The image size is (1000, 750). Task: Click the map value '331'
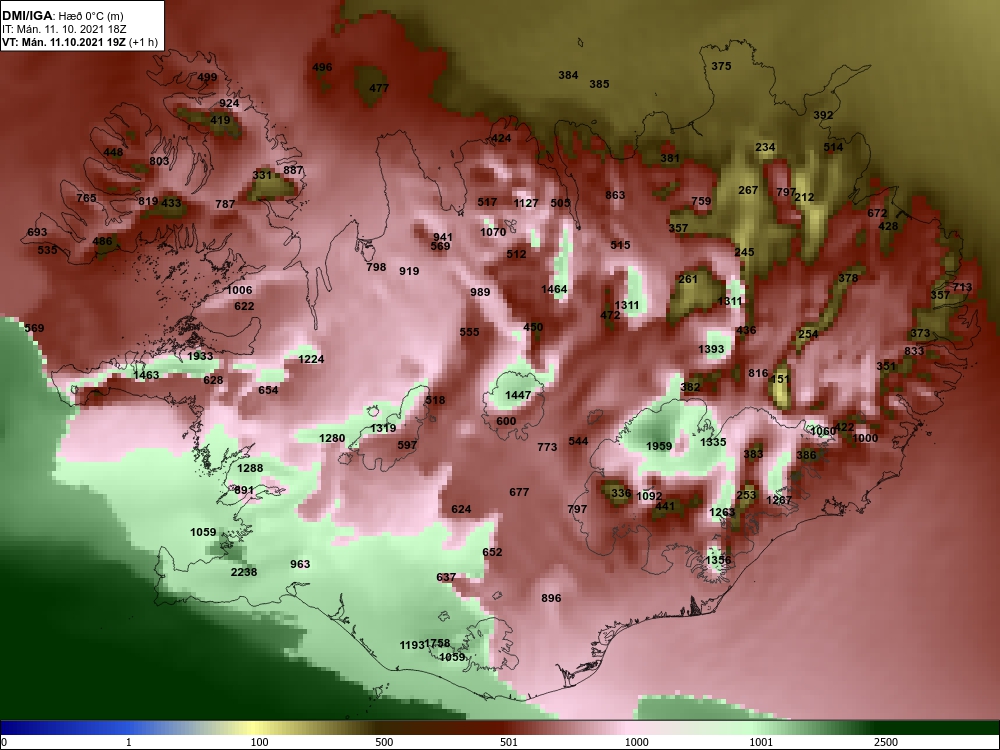coord(262,175)
